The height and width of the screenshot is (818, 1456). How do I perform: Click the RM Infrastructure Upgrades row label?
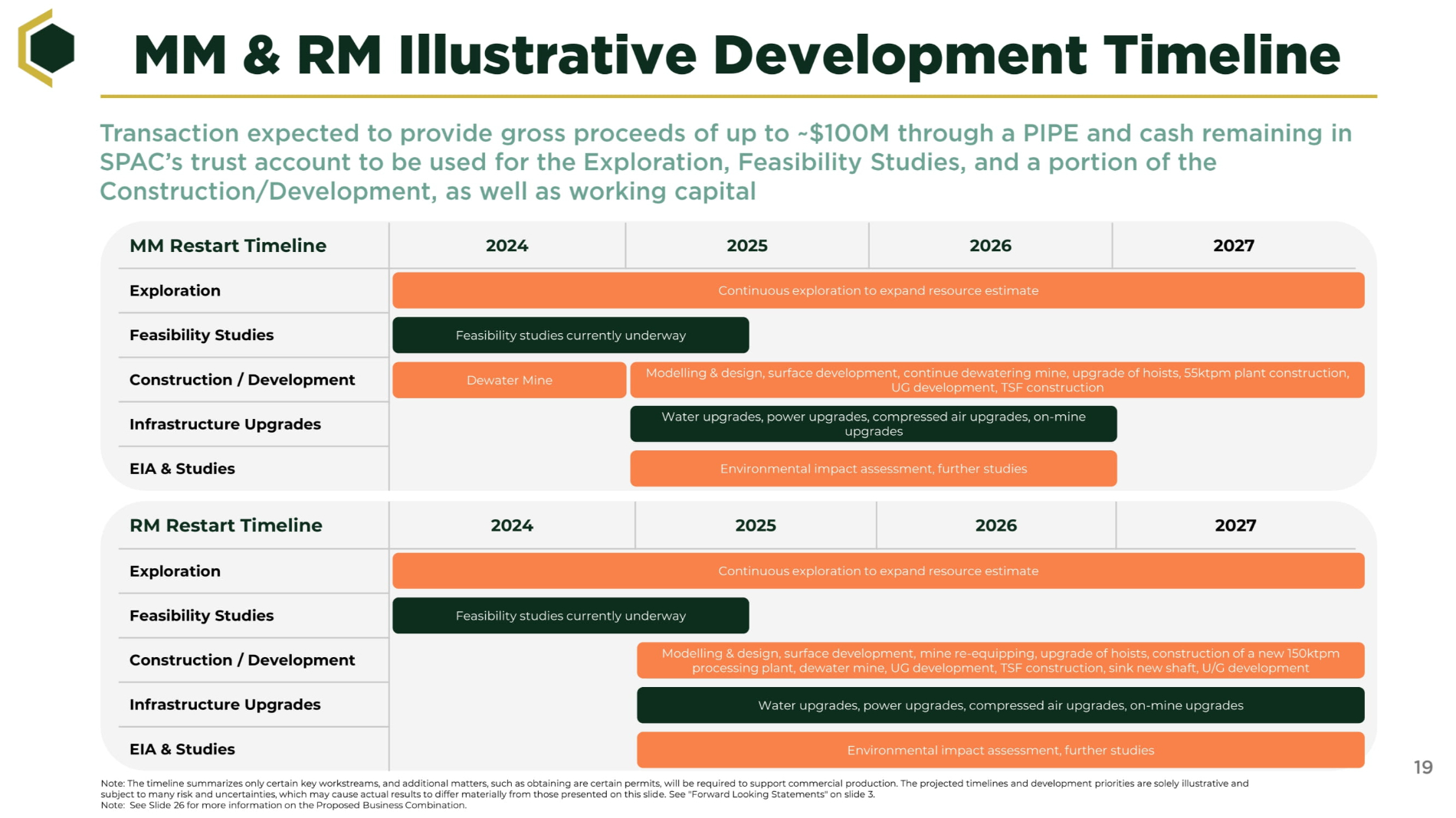coord(225,705)
